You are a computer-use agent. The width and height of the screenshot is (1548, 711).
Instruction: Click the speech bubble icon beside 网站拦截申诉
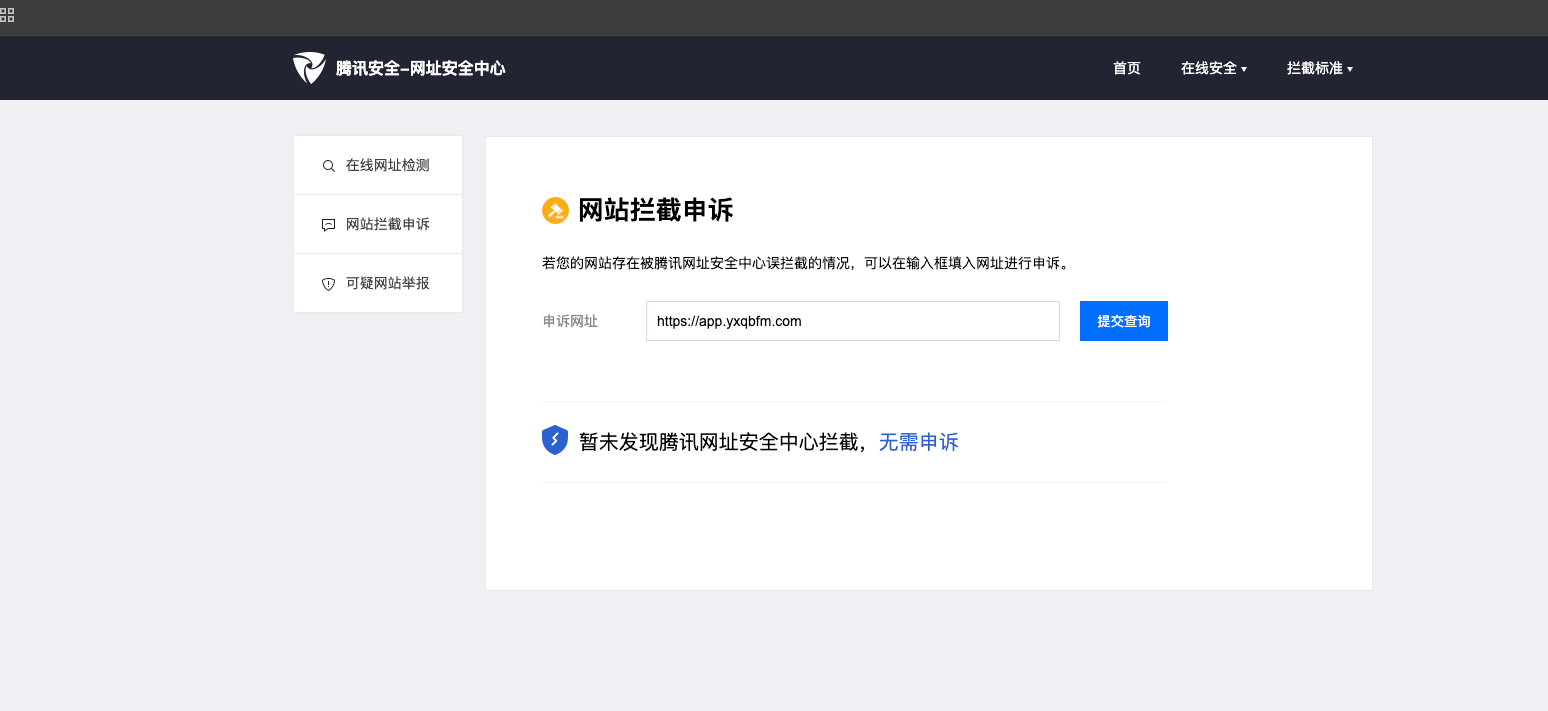click(x=328, y=225)
